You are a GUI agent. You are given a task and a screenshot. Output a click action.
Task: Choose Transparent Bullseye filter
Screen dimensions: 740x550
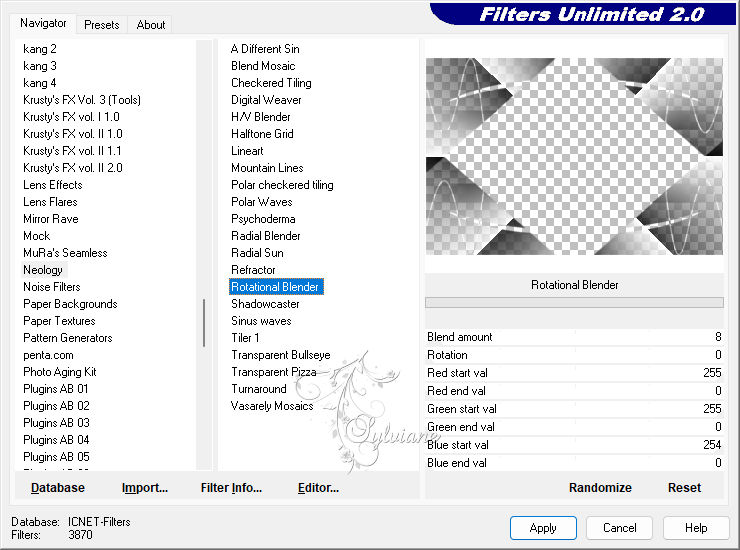281,355
